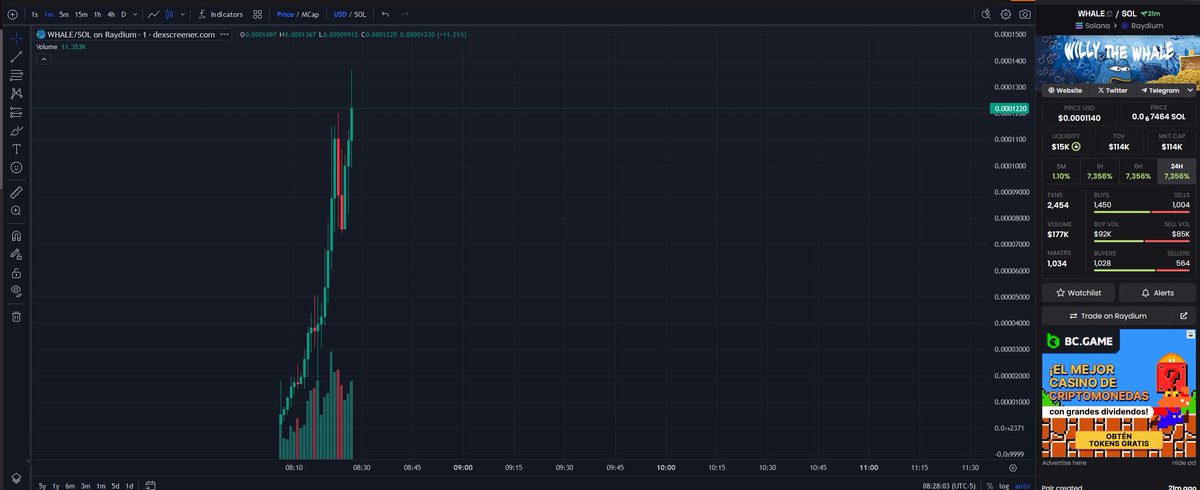Open the symbol legend more options dots
This screenshot has width=1200, height=490.
(225, 34)
